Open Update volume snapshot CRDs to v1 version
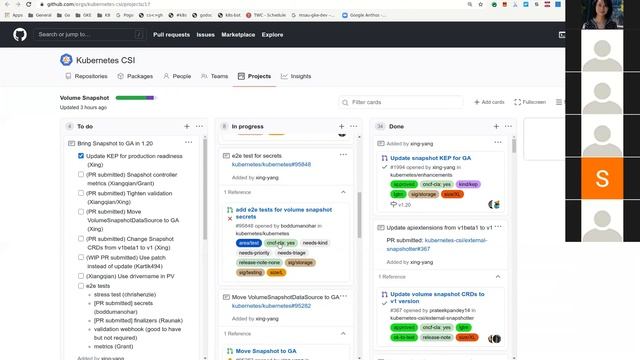Screen dimensions: 640x360 point(437,298)
